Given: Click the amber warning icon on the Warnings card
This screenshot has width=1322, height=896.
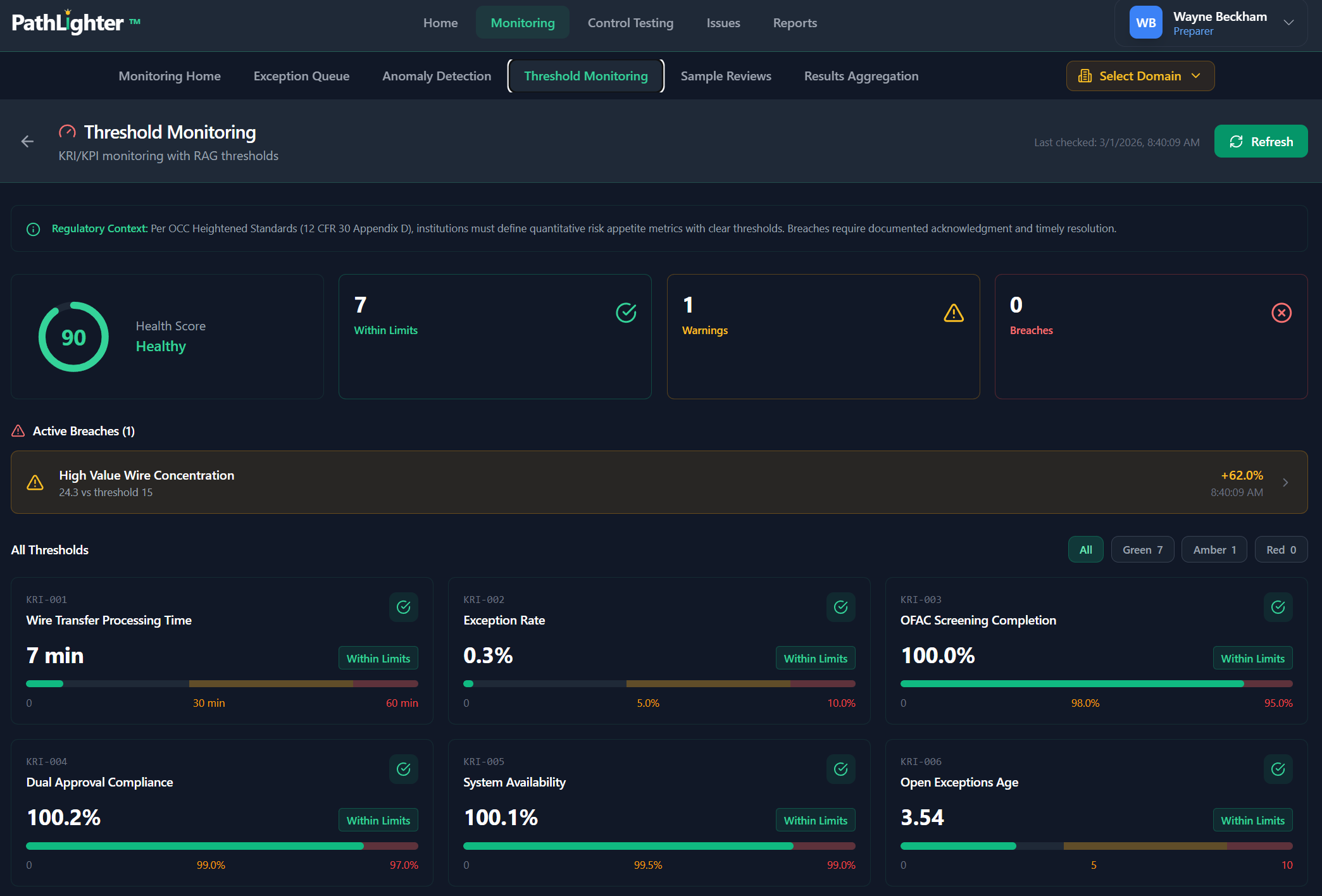Looking at the screenshot, I should [x=953, y=312].
